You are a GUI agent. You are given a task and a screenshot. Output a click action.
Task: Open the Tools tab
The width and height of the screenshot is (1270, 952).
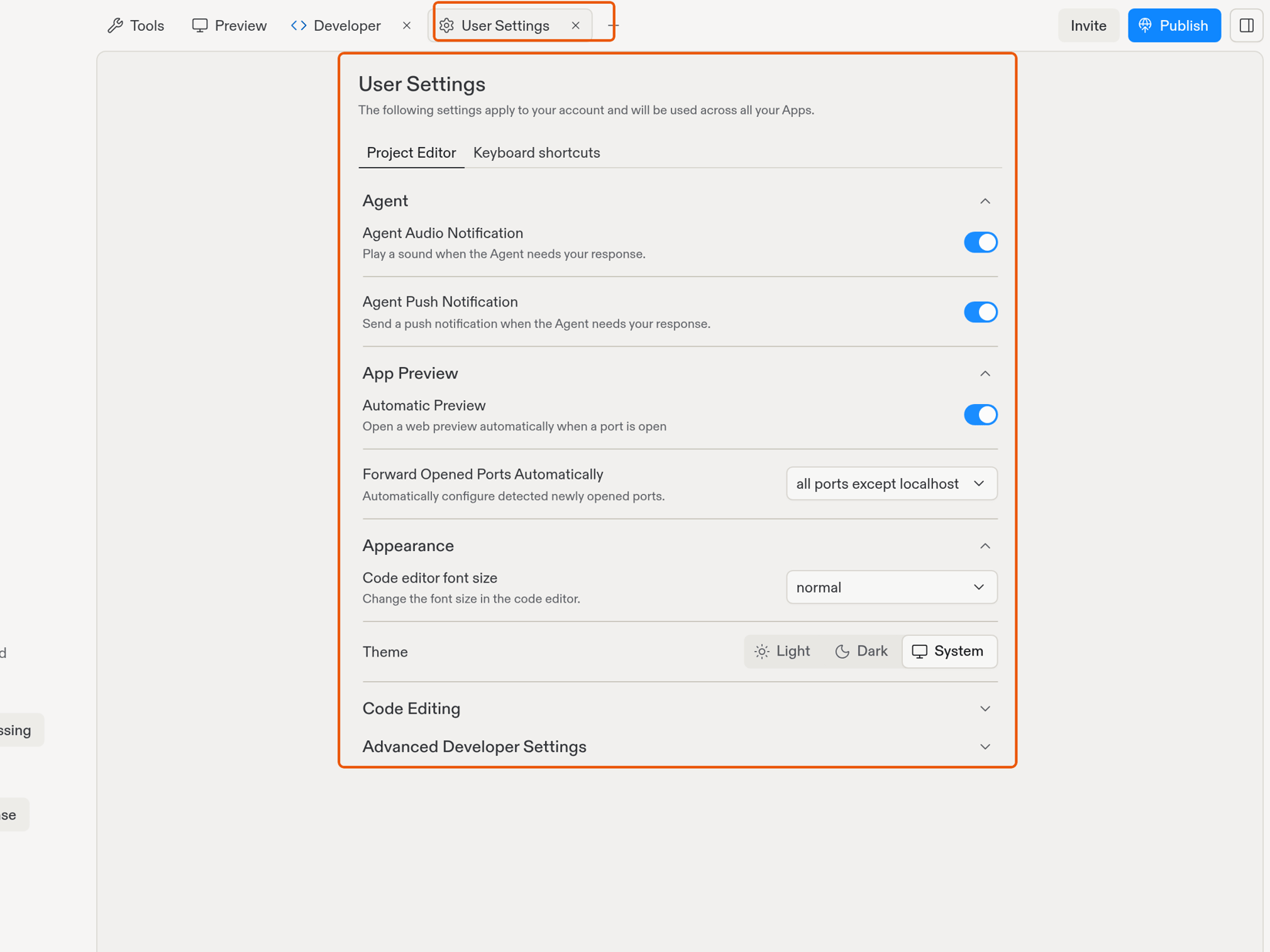pyautogui.click(x=135, y=25)
